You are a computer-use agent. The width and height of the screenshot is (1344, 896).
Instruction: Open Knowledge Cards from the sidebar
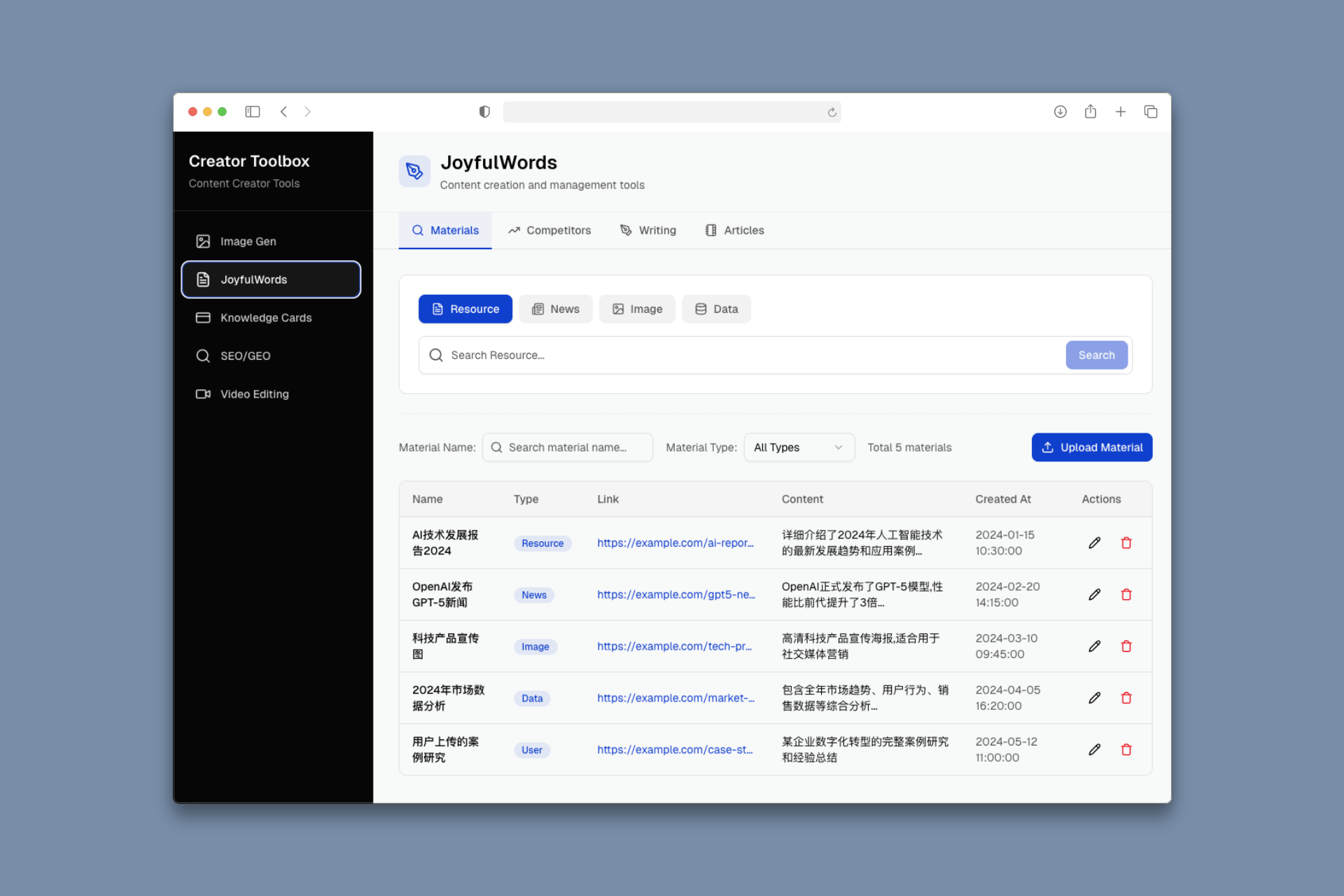point(266,317)
